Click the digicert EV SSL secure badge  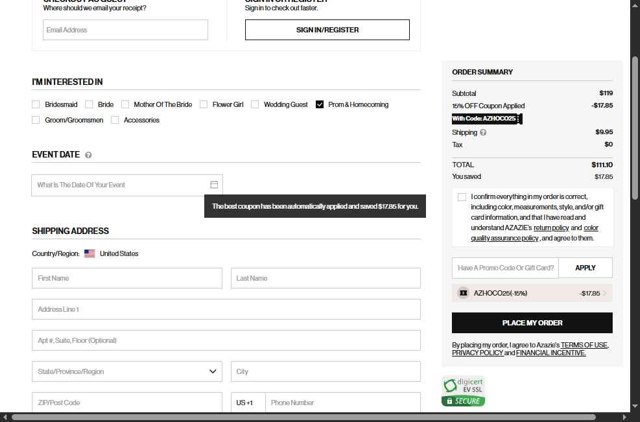coord(463,391)
